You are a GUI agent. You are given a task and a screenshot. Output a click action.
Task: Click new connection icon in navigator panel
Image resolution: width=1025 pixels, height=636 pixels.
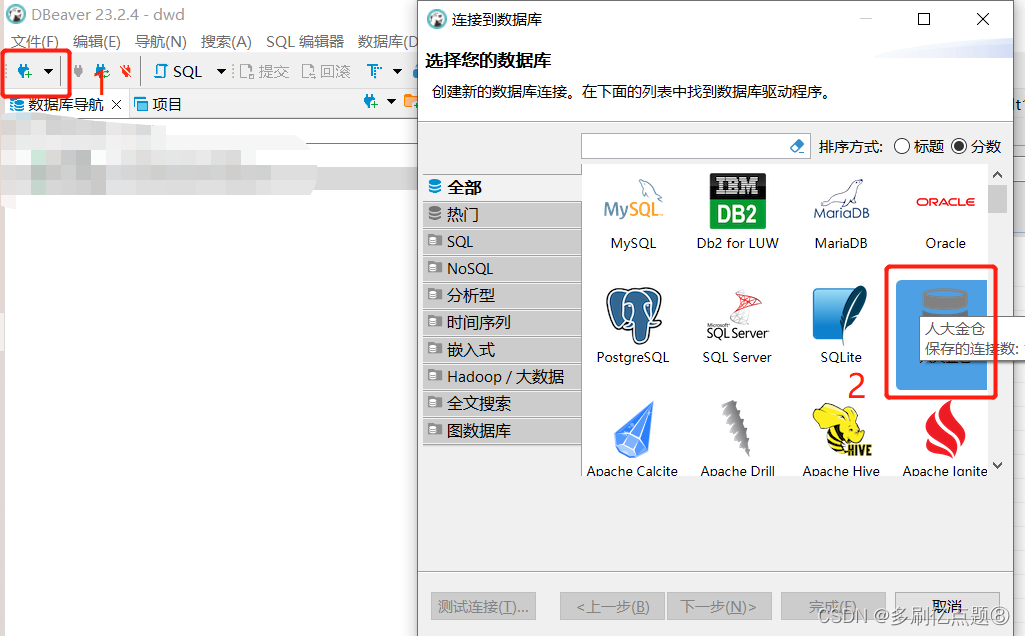coord(371,101)
